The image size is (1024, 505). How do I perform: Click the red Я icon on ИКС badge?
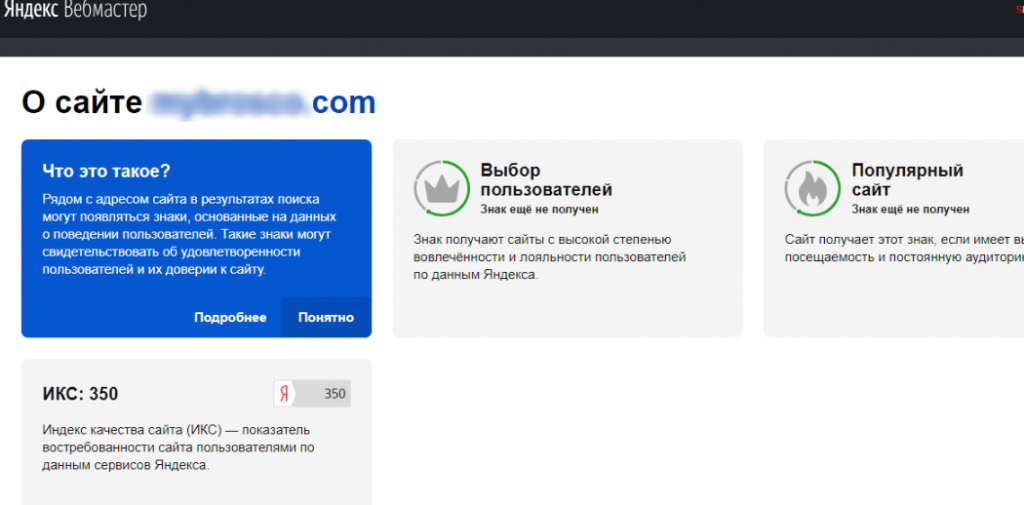pyautogui.click(x=285, y=394)
